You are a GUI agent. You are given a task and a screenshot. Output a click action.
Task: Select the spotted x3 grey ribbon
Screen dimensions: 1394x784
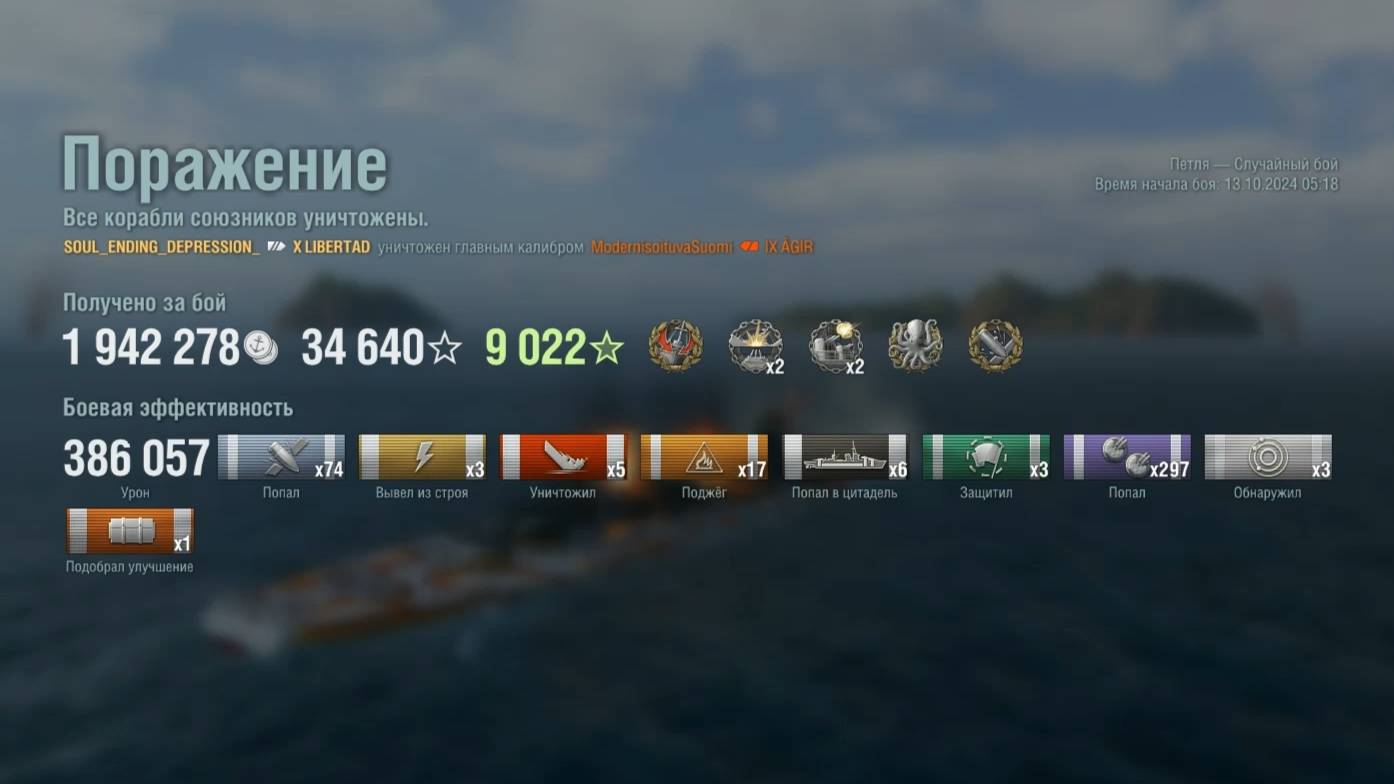point(1268,457)
